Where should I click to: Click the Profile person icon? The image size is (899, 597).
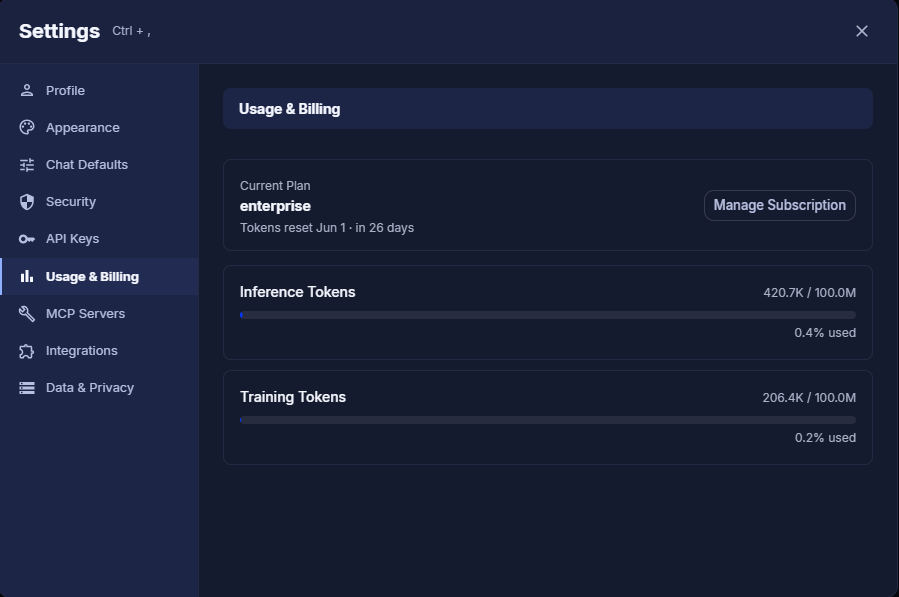pos(26,90)
